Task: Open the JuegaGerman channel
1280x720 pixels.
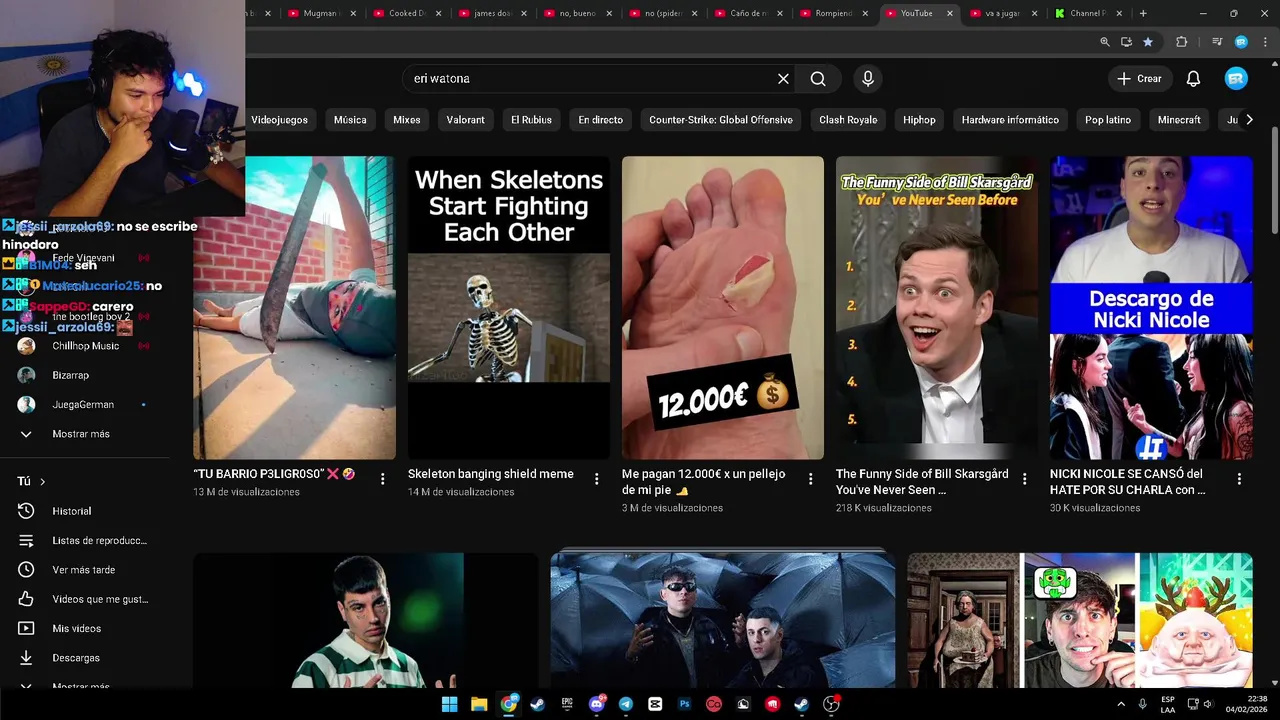Action: click(85, 405)
